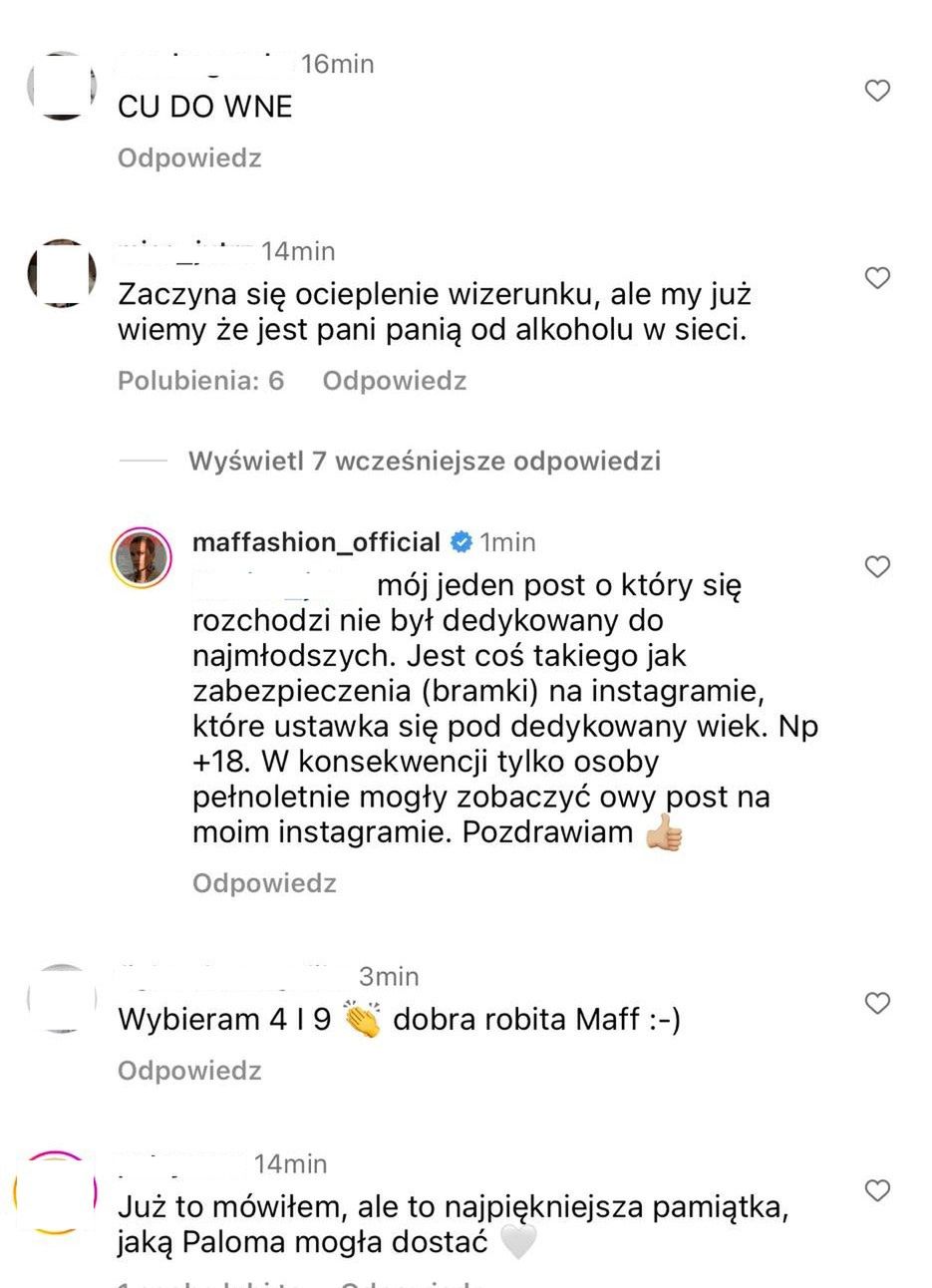Image resolution: width=932 pixels, height=1288 pixels.
Task: Like the comment about "ocieplenie wizerunku"
Action: pyautogui.click(x=876, y=278)
